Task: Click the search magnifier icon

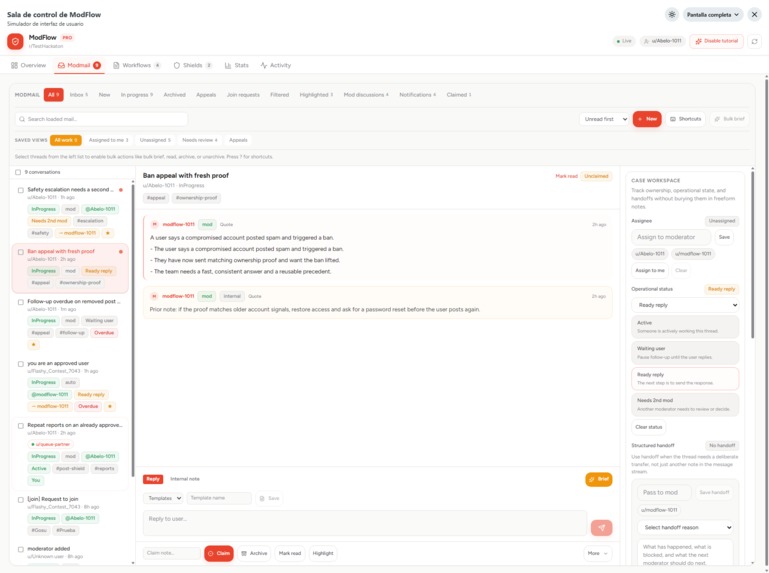Action: point(22,119)
